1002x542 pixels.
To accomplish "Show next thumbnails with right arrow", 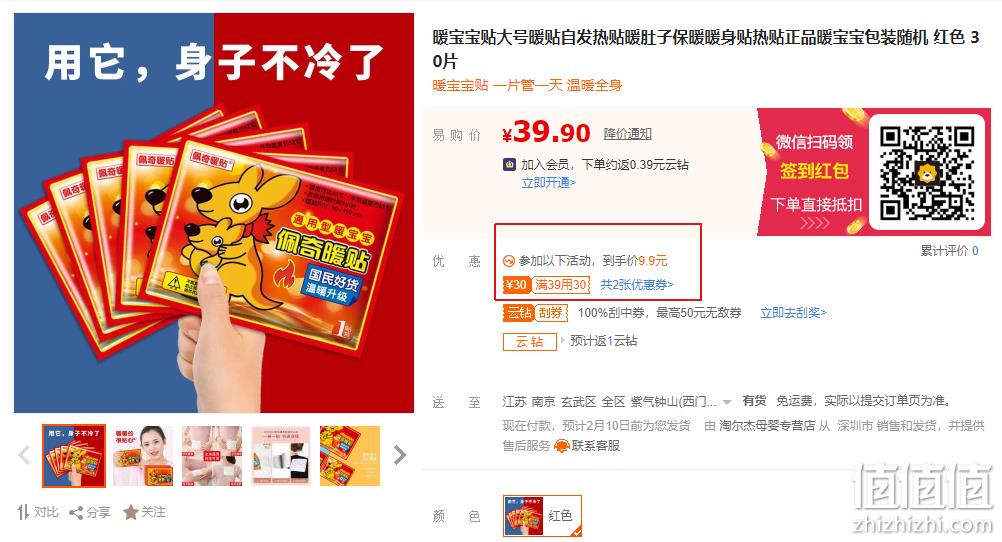I will pyautogui.click(x=400, y=455).
